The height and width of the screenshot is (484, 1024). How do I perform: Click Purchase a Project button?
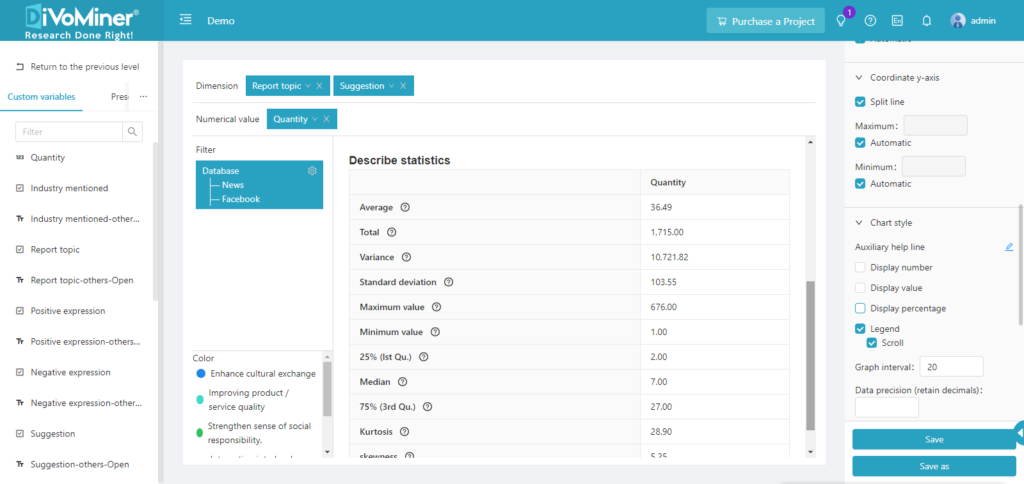pos(765,21)
